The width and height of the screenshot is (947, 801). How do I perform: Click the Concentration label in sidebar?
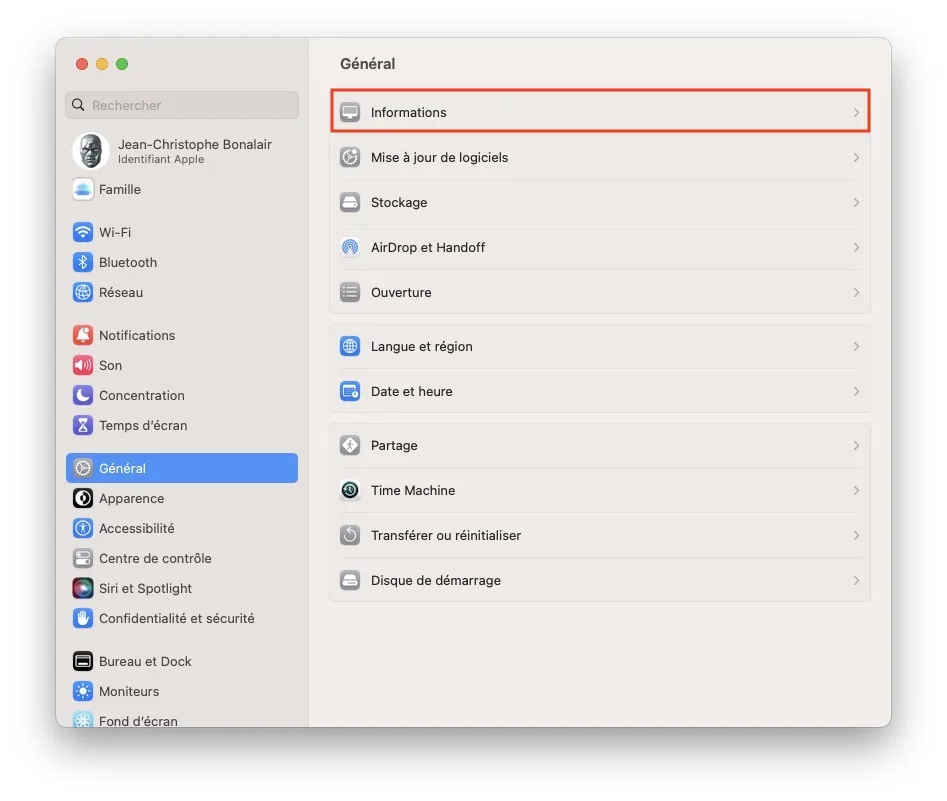pos(142,395)
